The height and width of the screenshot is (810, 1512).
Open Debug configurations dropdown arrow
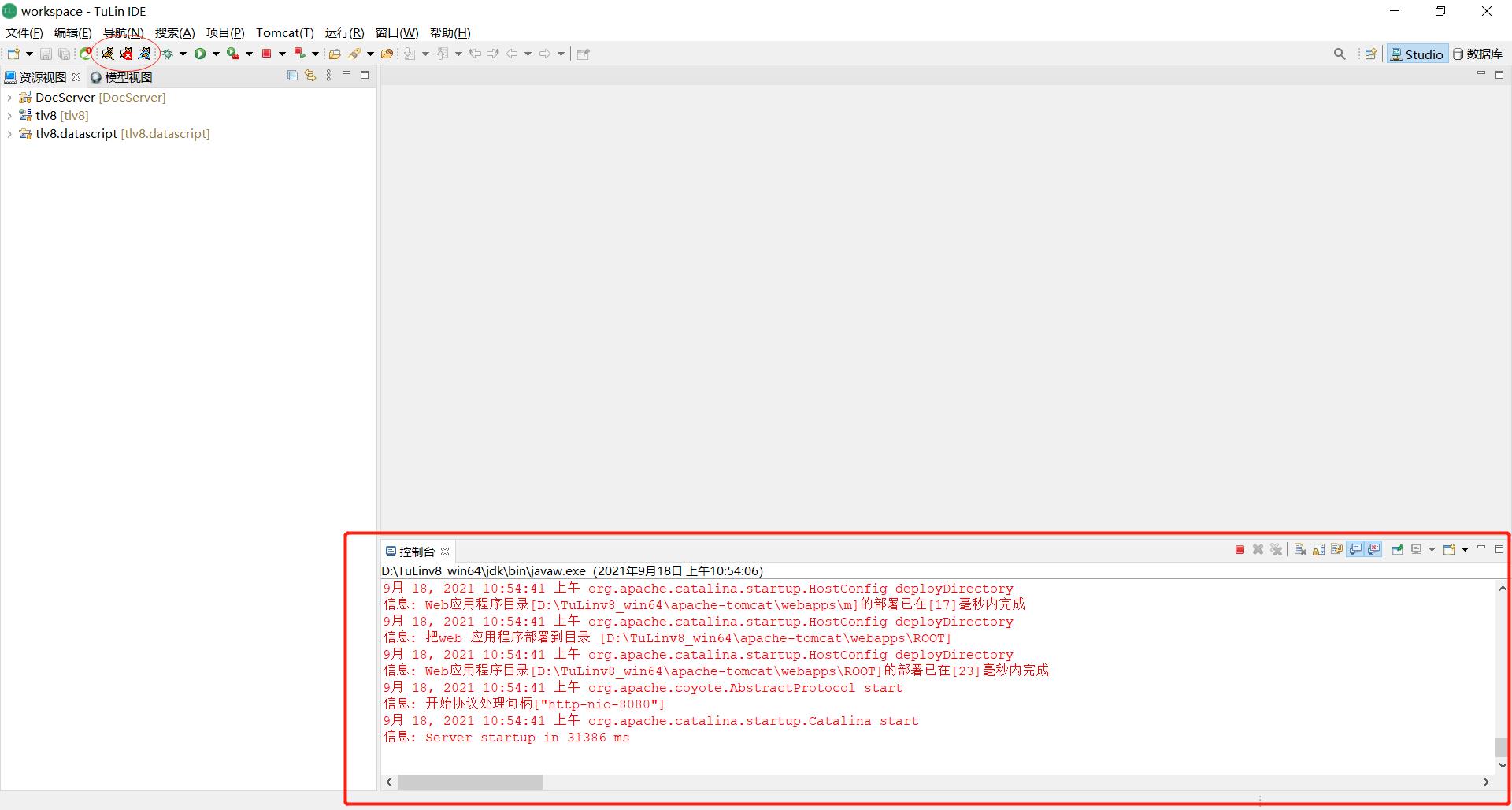click(183, 54)
